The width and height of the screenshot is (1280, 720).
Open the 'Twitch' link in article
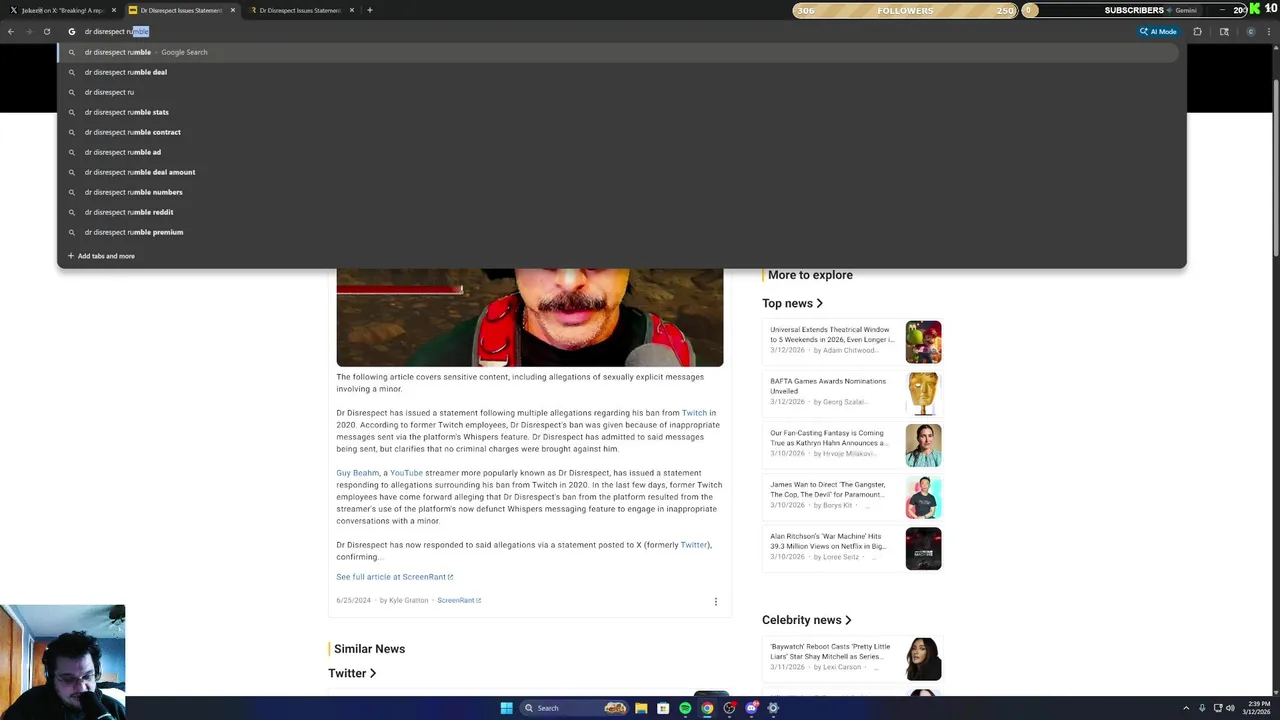click(x=694, y=413)
